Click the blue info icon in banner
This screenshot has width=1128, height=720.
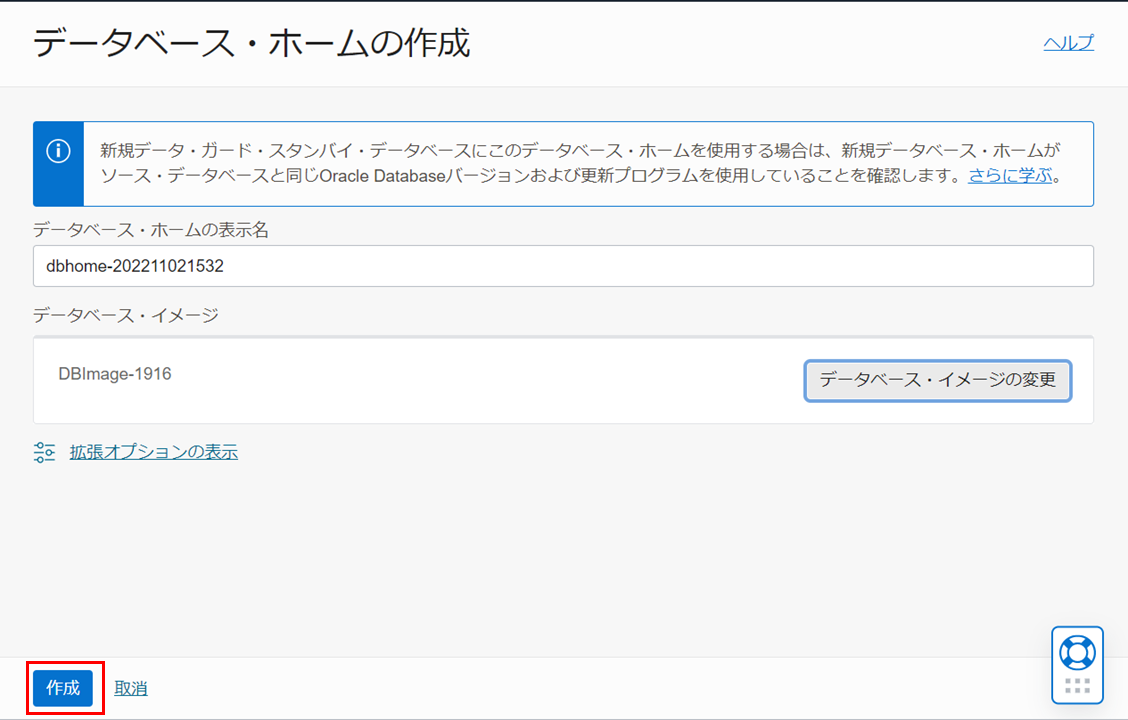(x=58, y=151)
